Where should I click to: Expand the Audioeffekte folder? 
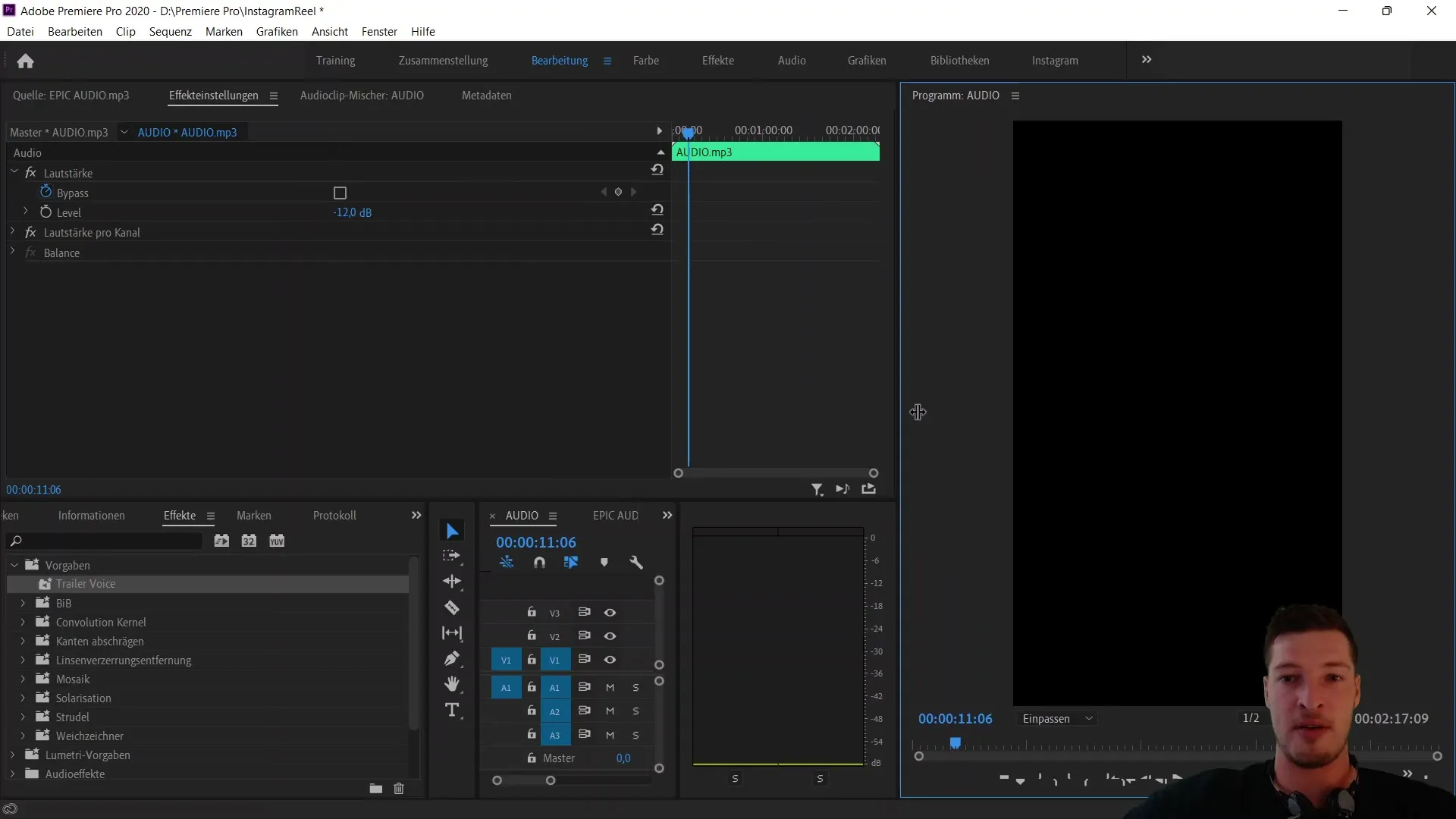click(12, 773)
